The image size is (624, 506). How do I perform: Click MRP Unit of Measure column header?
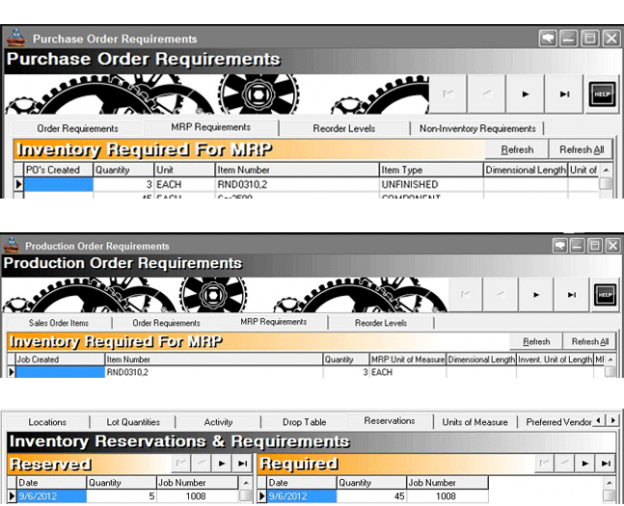[408, 359]
